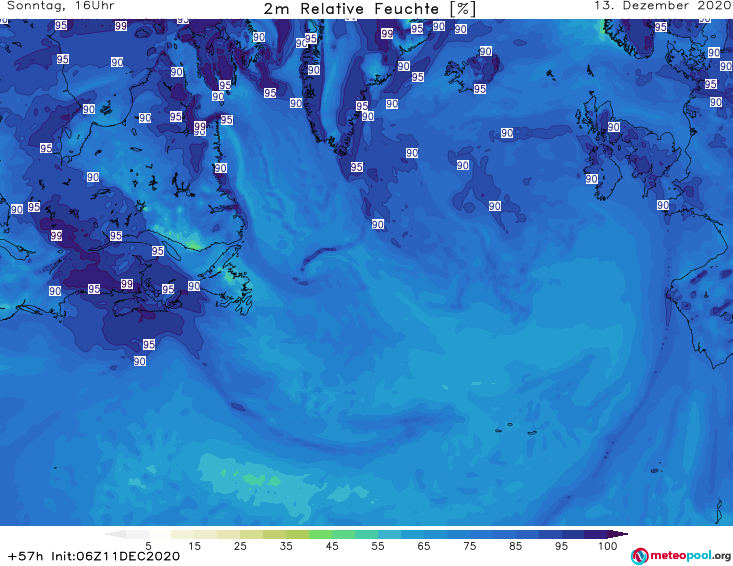The image size is (733, 566).
Task: Click the '85' value on the color scale
Action: point(516,546)
